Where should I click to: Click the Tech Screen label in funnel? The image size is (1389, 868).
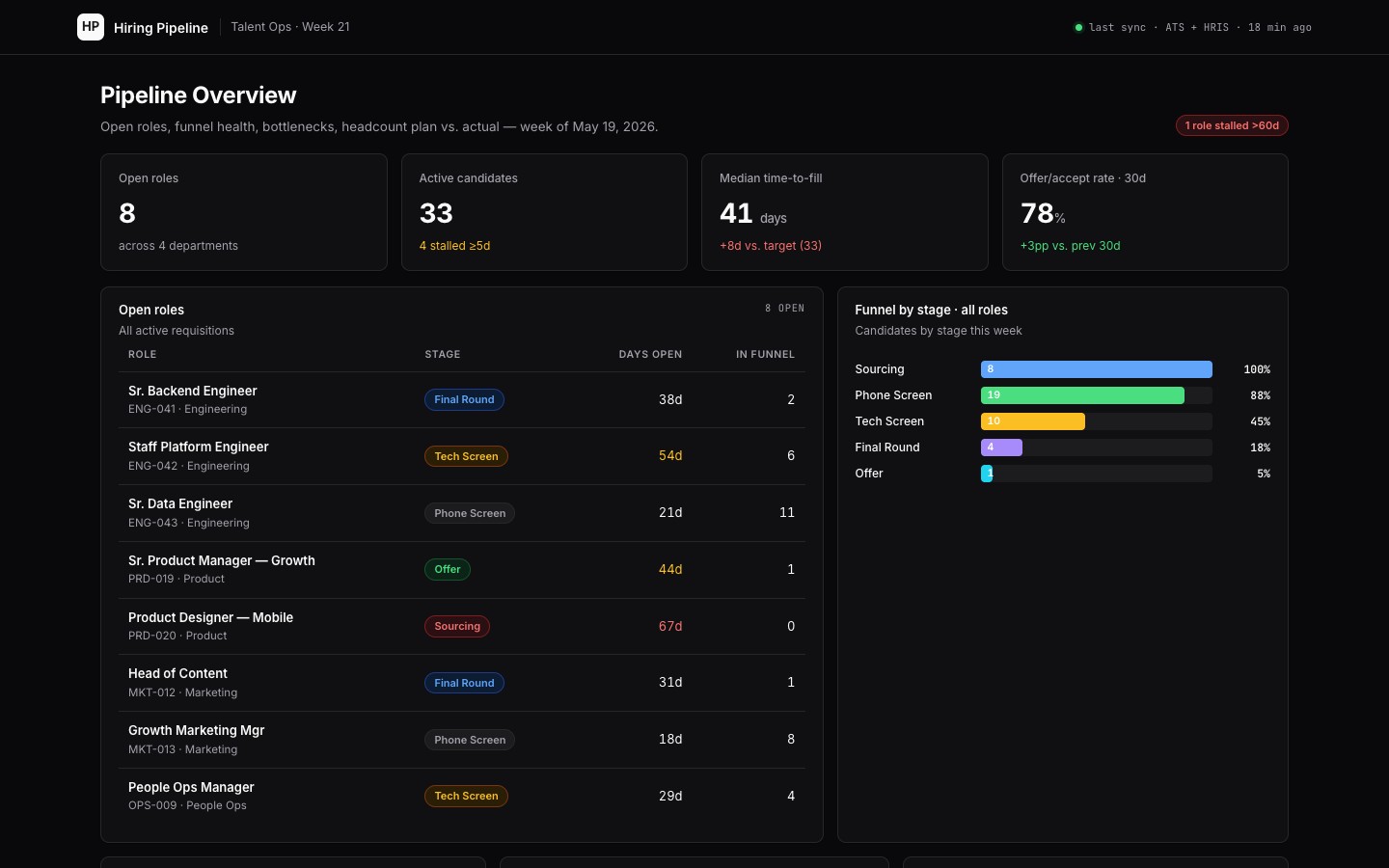click(x=889, y=421)
